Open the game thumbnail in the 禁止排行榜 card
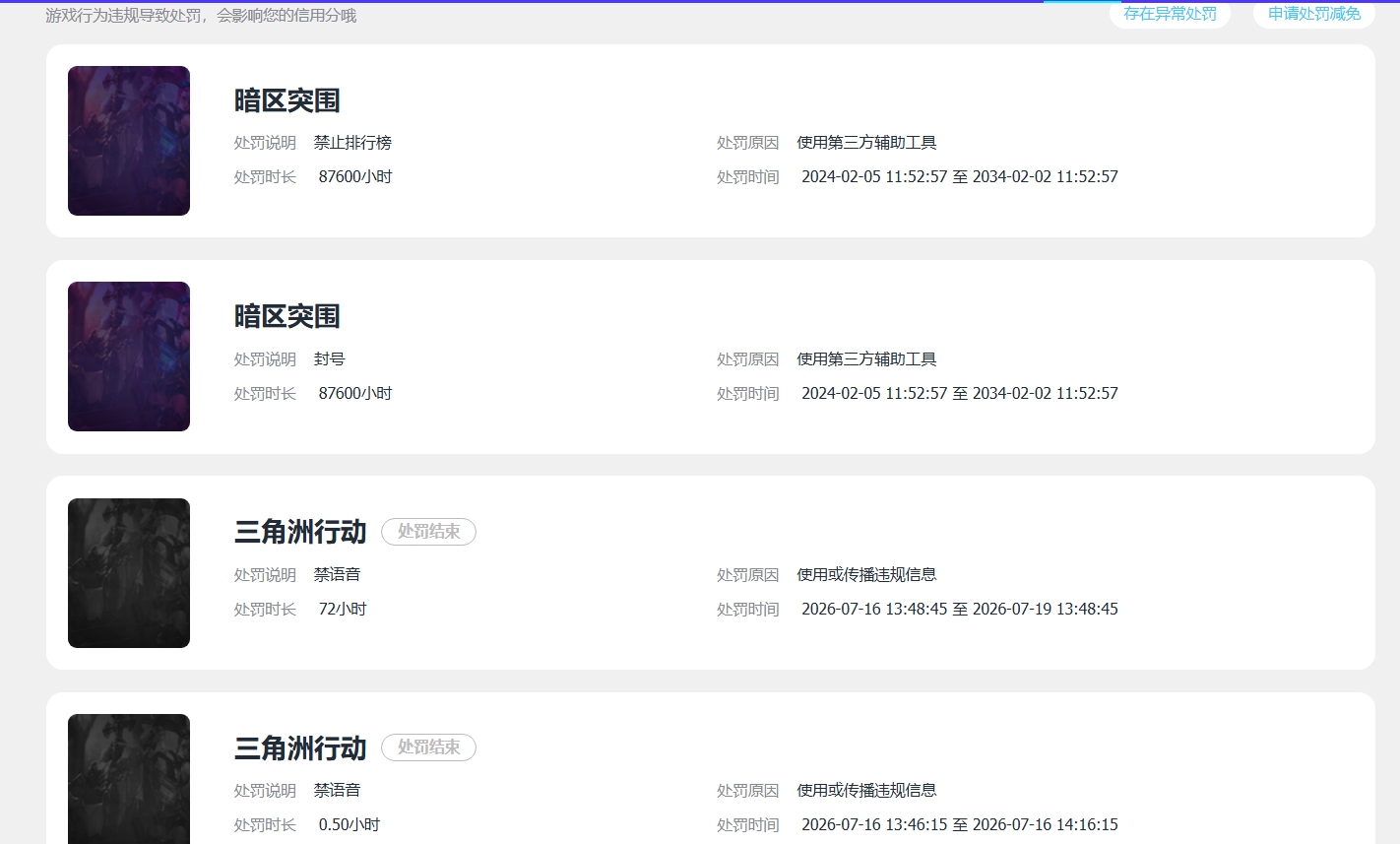 [x=129, y=141]
